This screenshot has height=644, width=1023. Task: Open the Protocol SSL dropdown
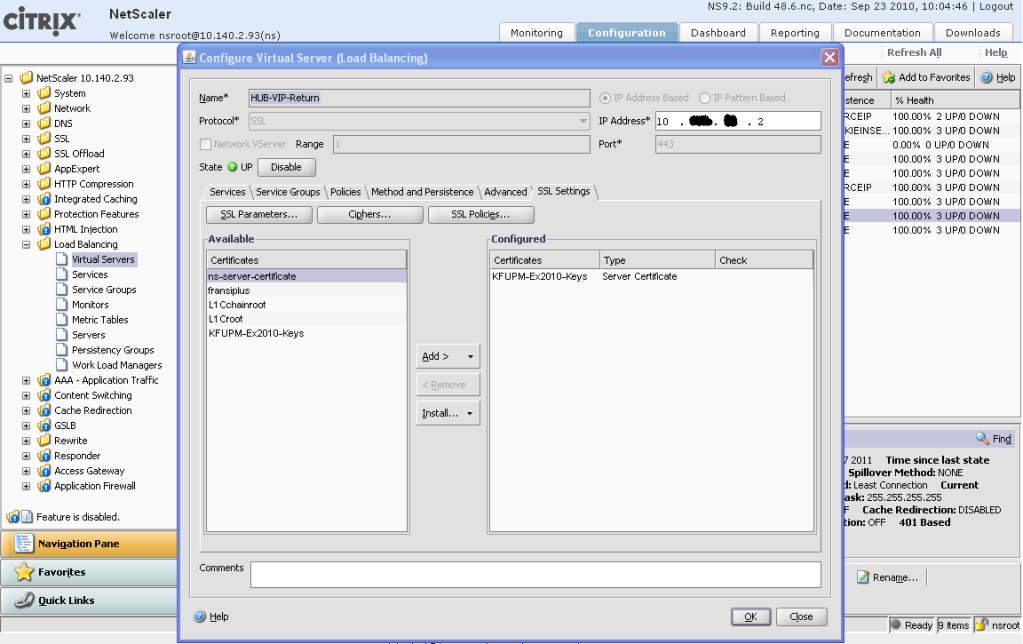583,121
